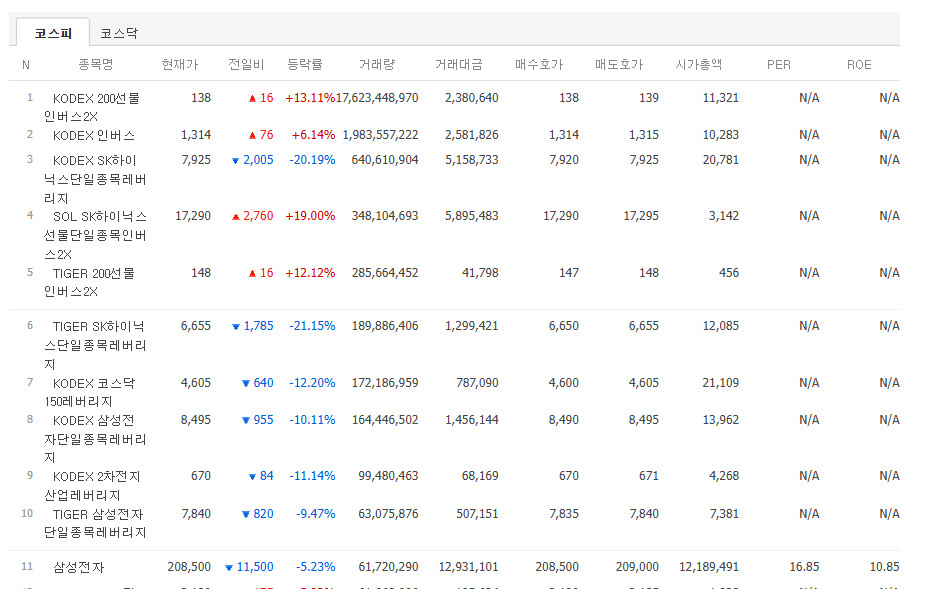Click change rate +13.11%
Image resolution: width=931 pixels, height=589 pixels.
(310, 98)
